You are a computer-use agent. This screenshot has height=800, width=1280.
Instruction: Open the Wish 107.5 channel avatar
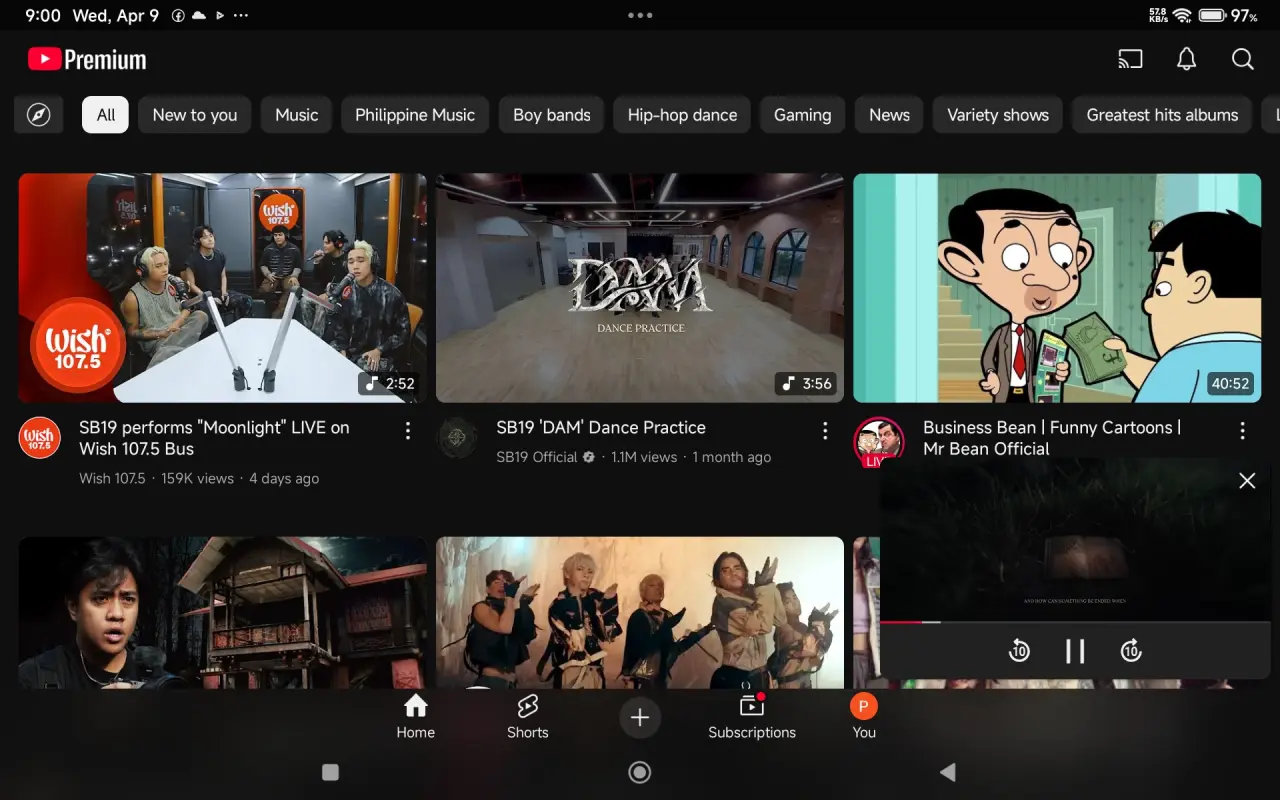(x=40, y=438)
